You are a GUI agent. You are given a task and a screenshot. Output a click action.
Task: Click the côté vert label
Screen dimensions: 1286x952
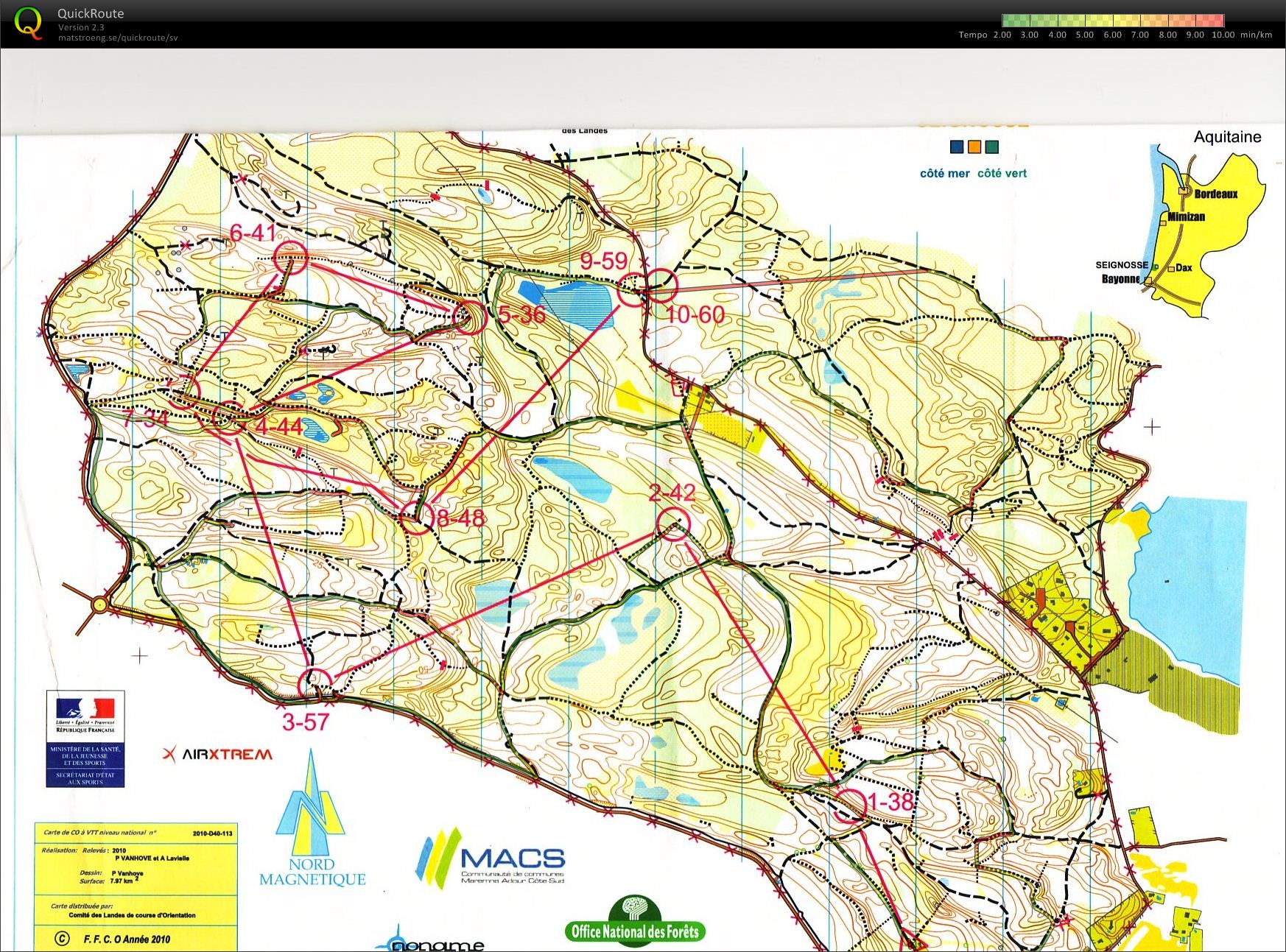point(1002,174)
